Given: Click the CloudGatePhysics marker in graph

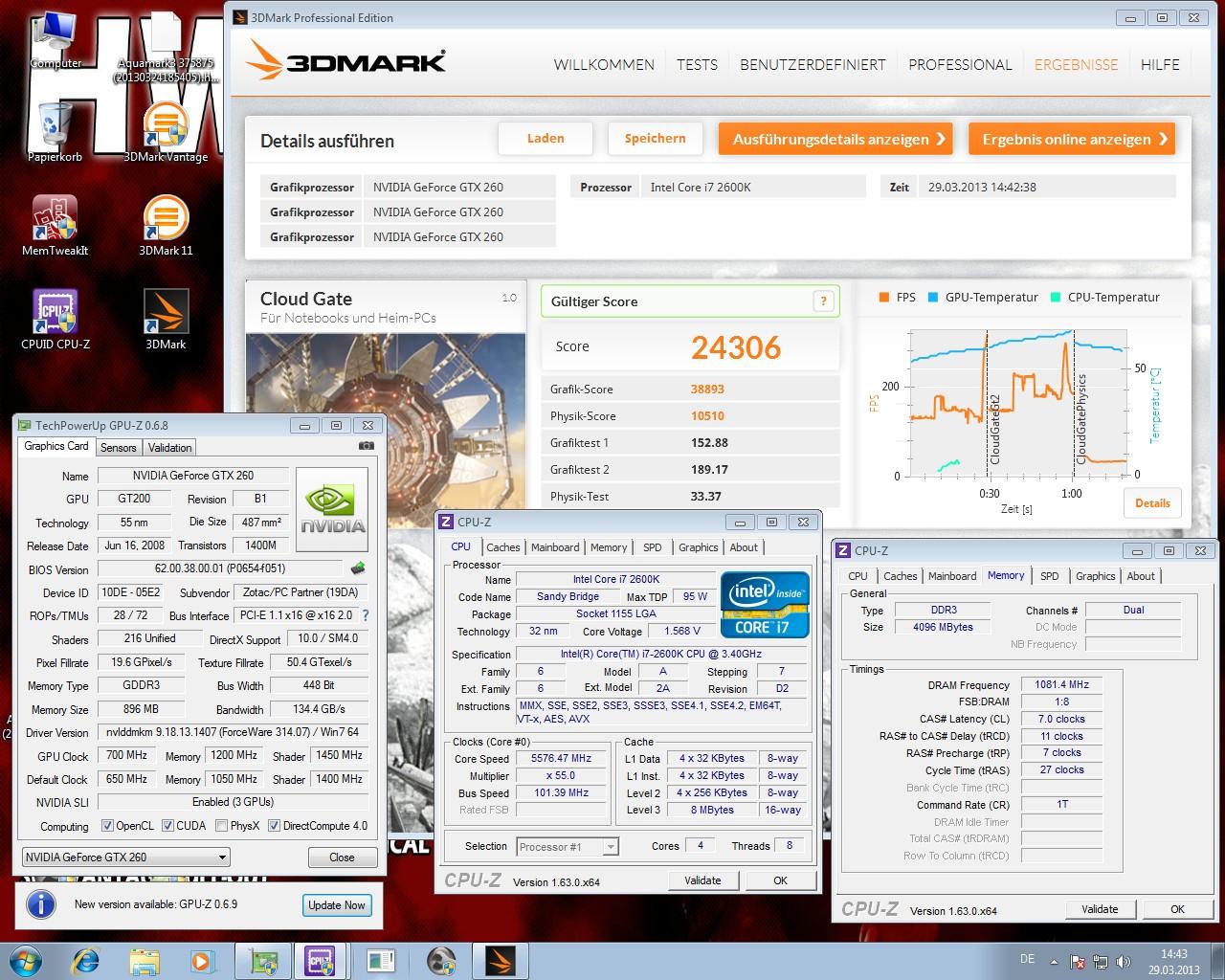Looking at the screenshot, I should [x=1081, y=419].
